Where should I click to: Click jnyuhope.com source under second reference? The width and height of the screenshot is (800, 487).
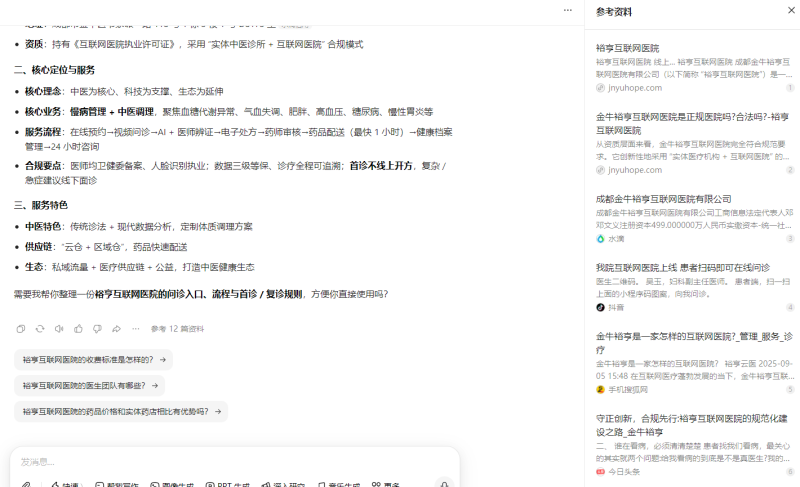pos(635,170)
